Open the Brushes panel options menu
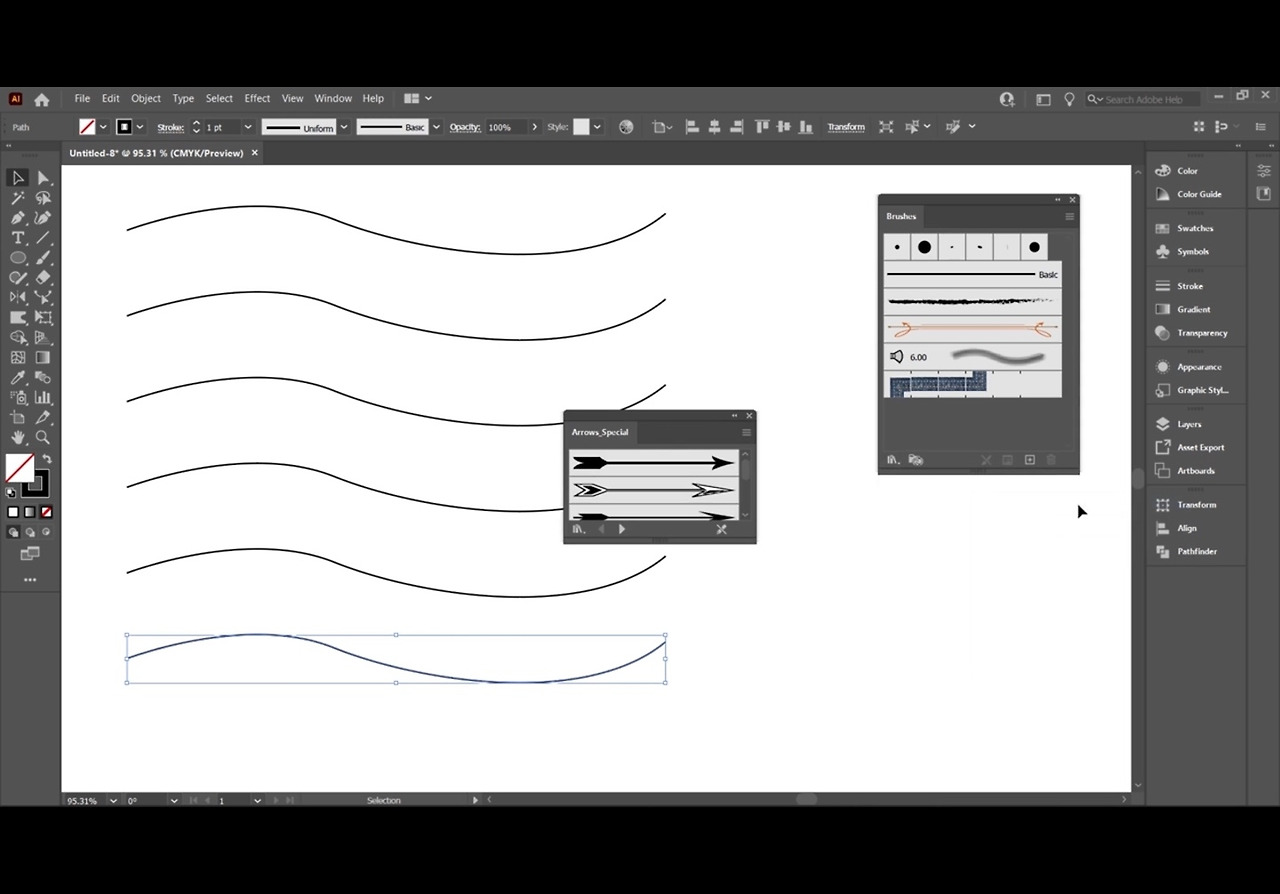The image size is (1280, 894). click(x=1070, y=216)
